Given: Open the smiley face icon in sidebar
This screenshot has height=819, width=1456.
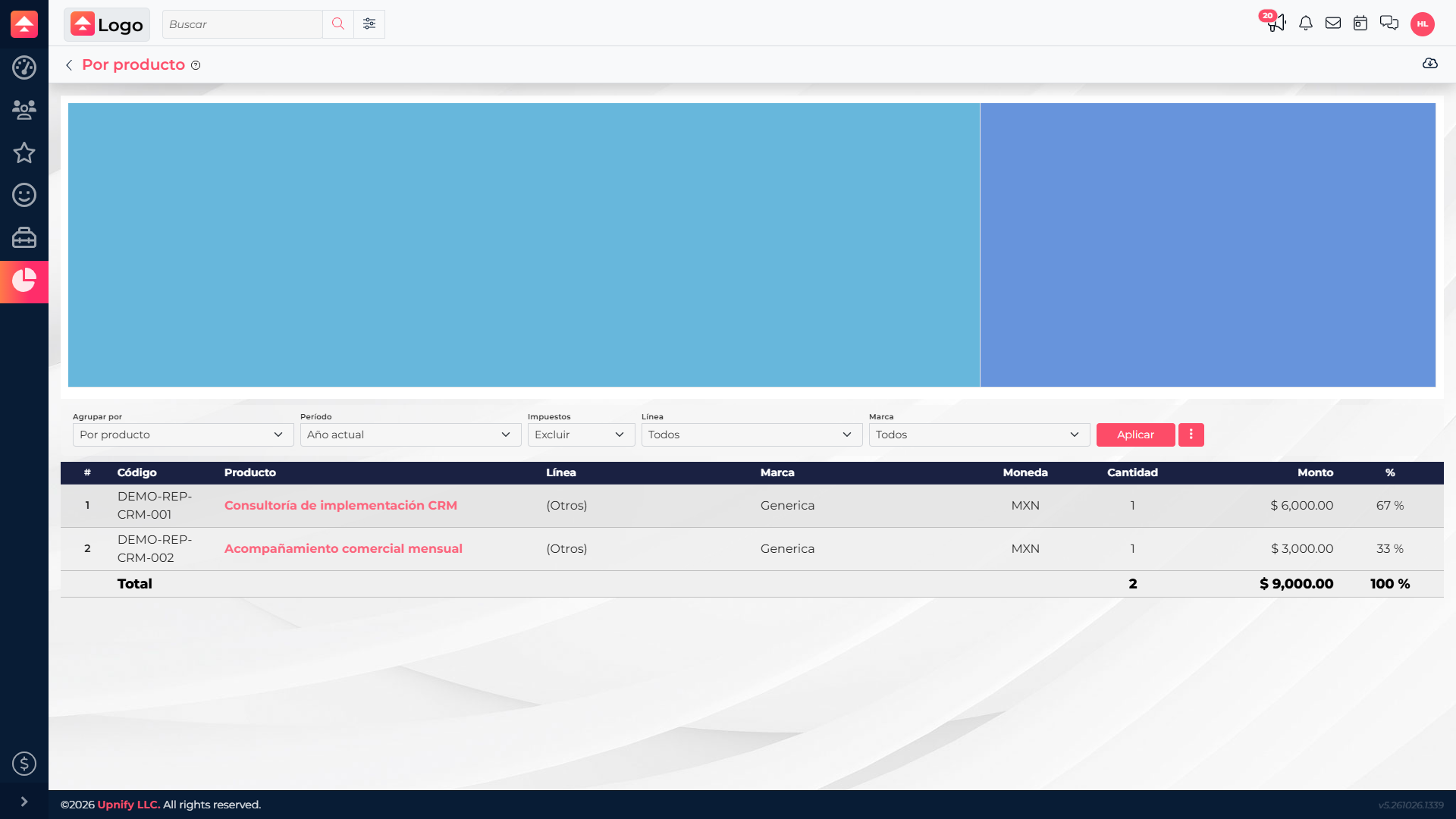Looking at the screenshot, I should [24, 195].
